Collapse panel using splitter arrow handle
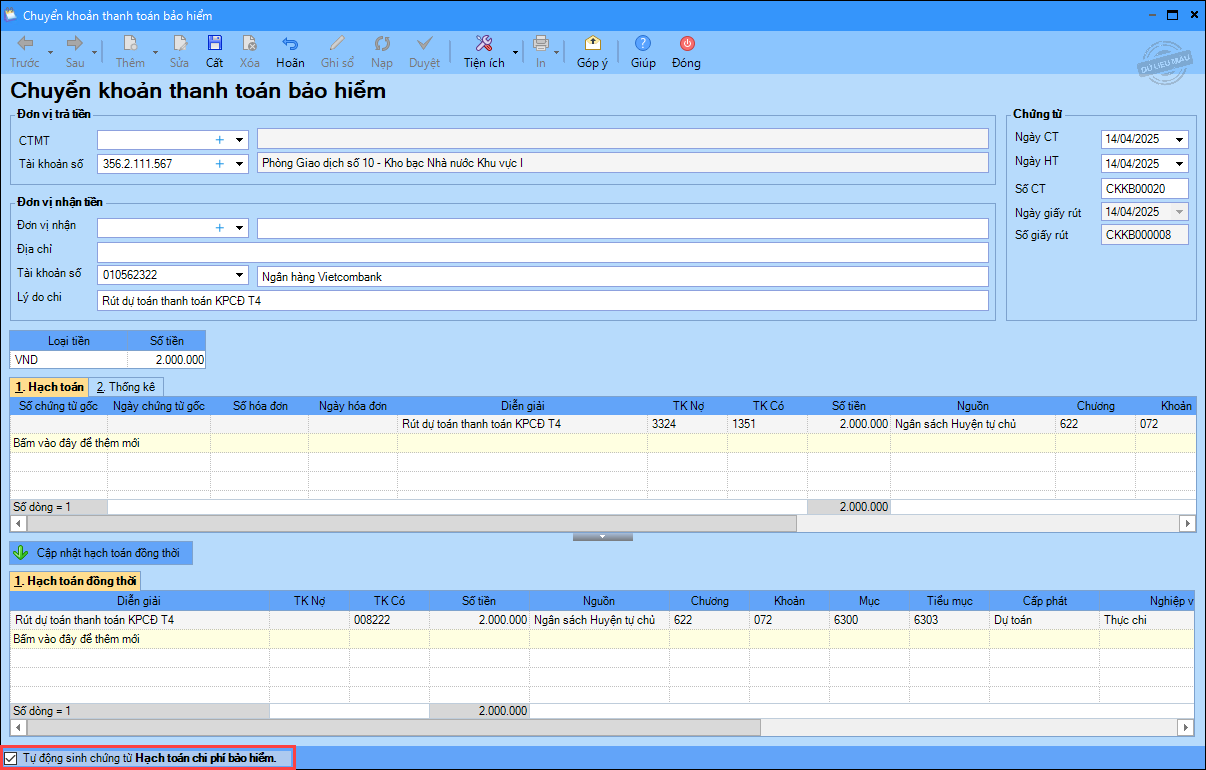This screenshot has height=770, width=1206. [602, 537]
